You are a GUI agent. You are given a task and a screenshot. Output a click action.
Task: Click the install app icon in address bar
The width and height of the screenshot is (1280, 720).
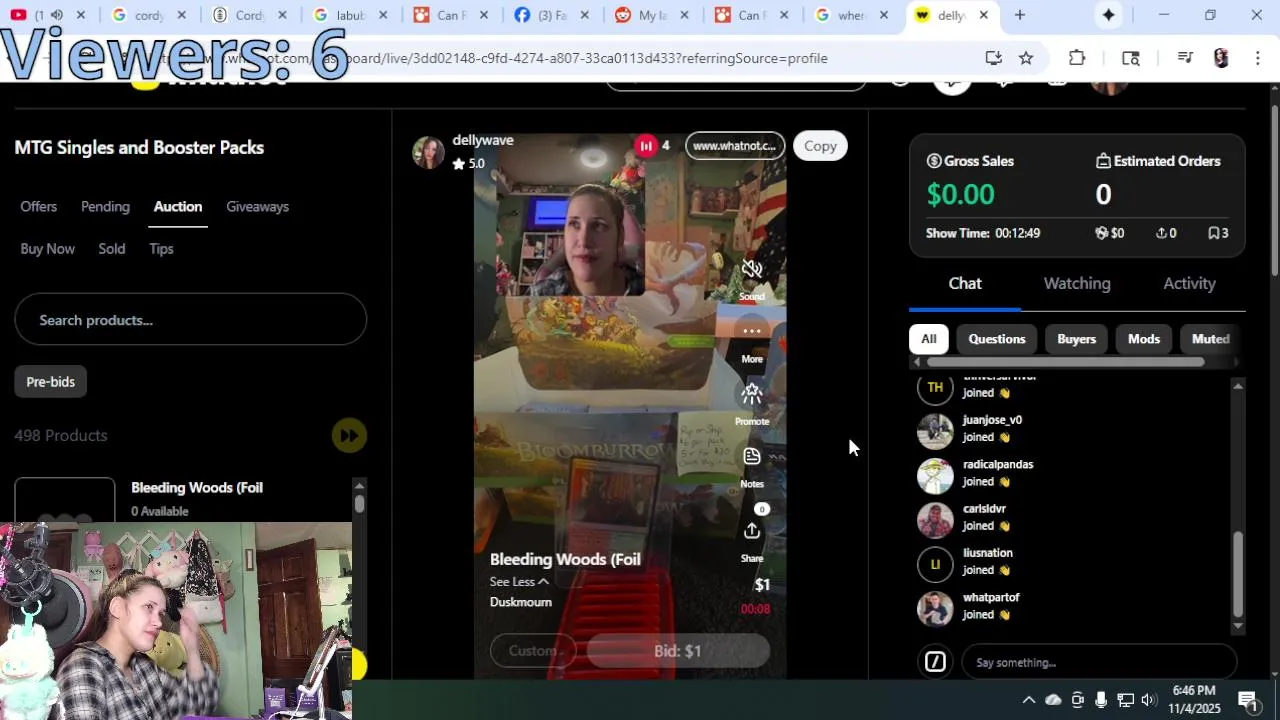point(993,58)
